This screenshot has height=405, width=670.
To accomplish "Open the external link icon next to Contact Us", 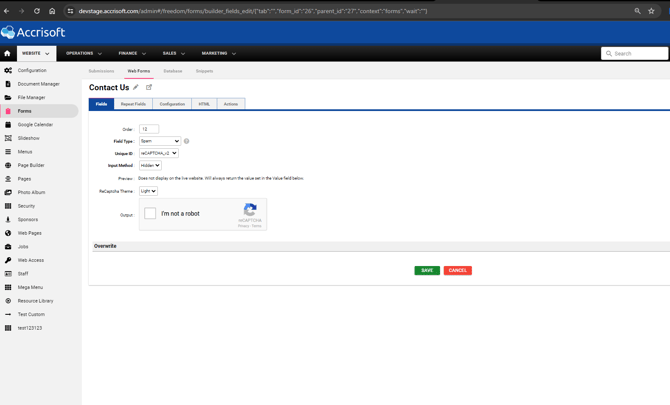I will click(x=149, y=88).
